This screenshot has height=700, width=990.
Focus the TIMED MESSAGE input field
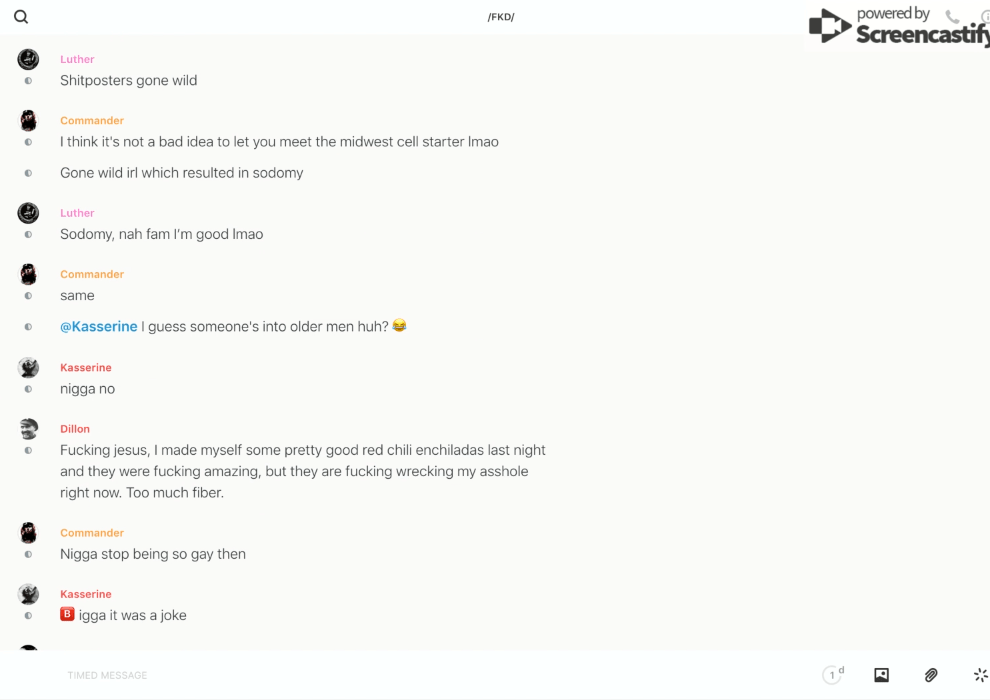click(x=400, y=675)
